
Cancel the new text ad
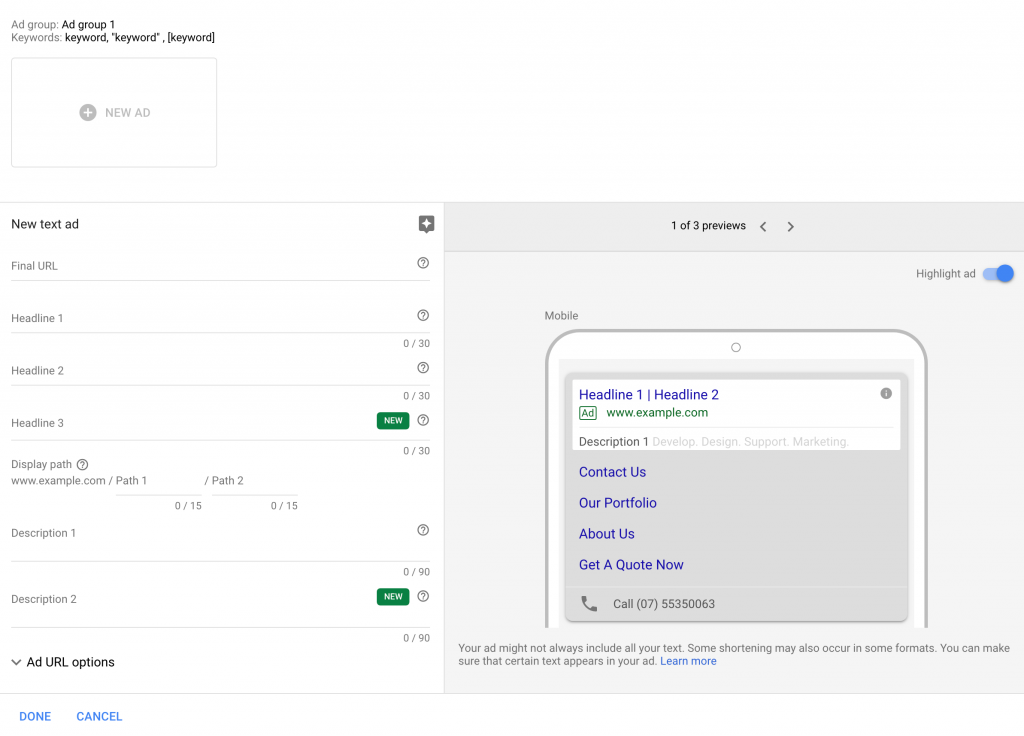[x=99, y=716]
